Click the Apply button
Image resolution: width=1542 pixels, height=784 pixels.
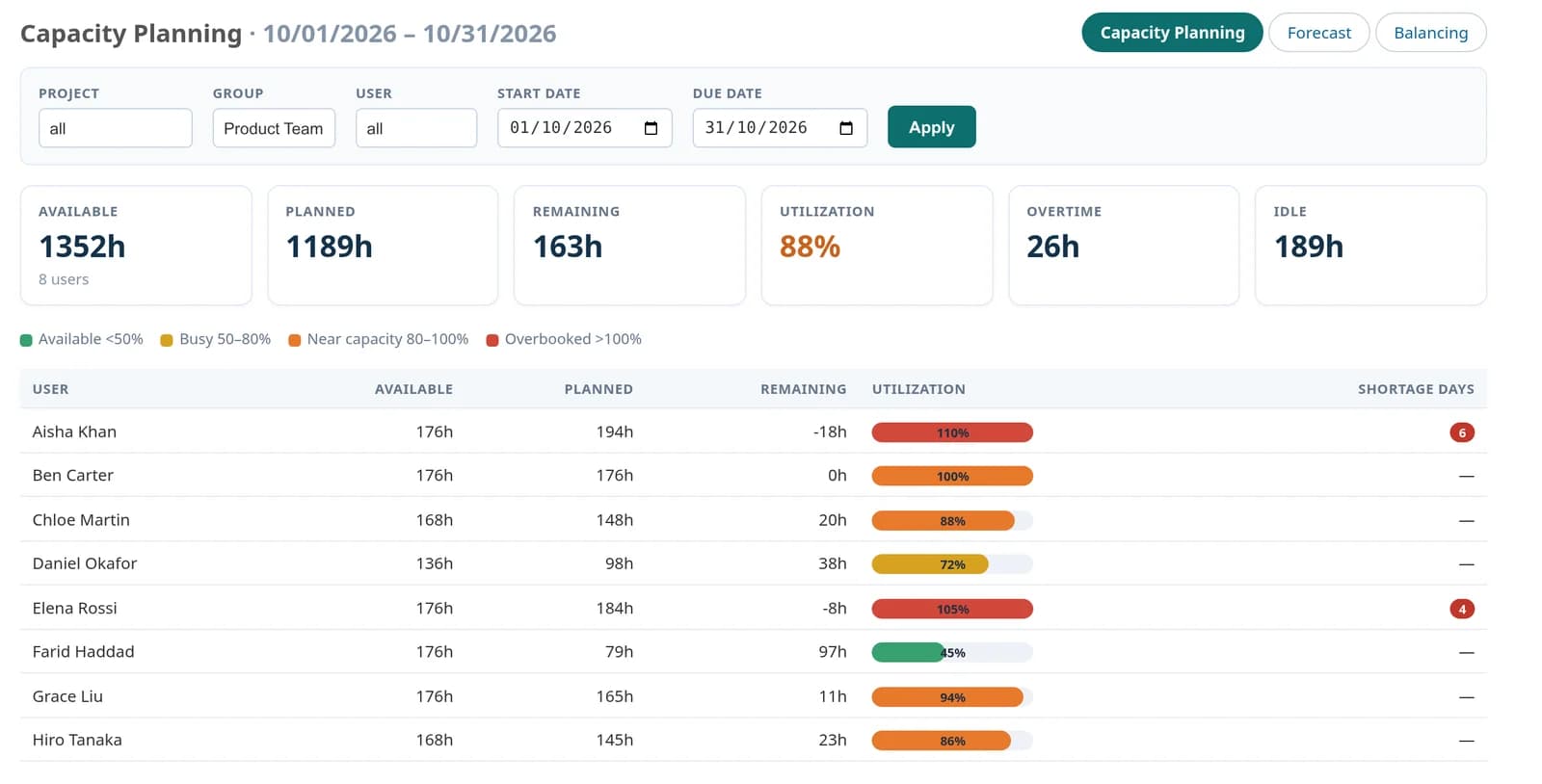(931, 127)
